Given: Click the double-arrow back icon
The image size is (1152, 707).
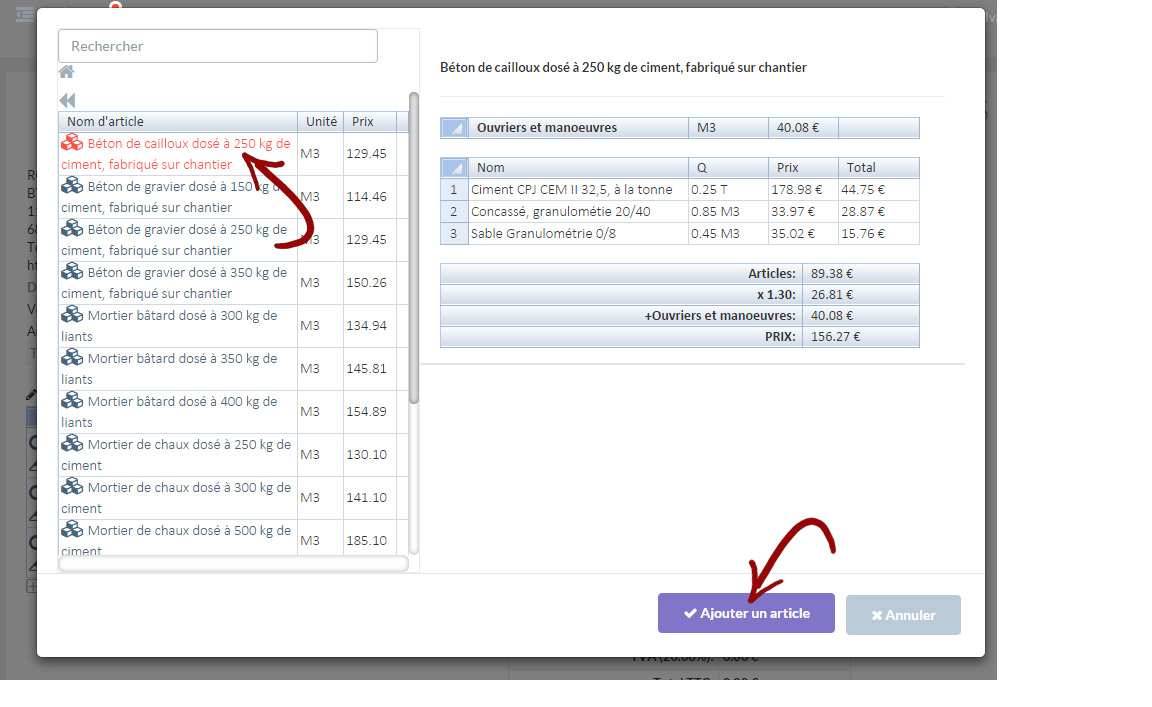Looking at the screenshot, I should click(67, 100).
